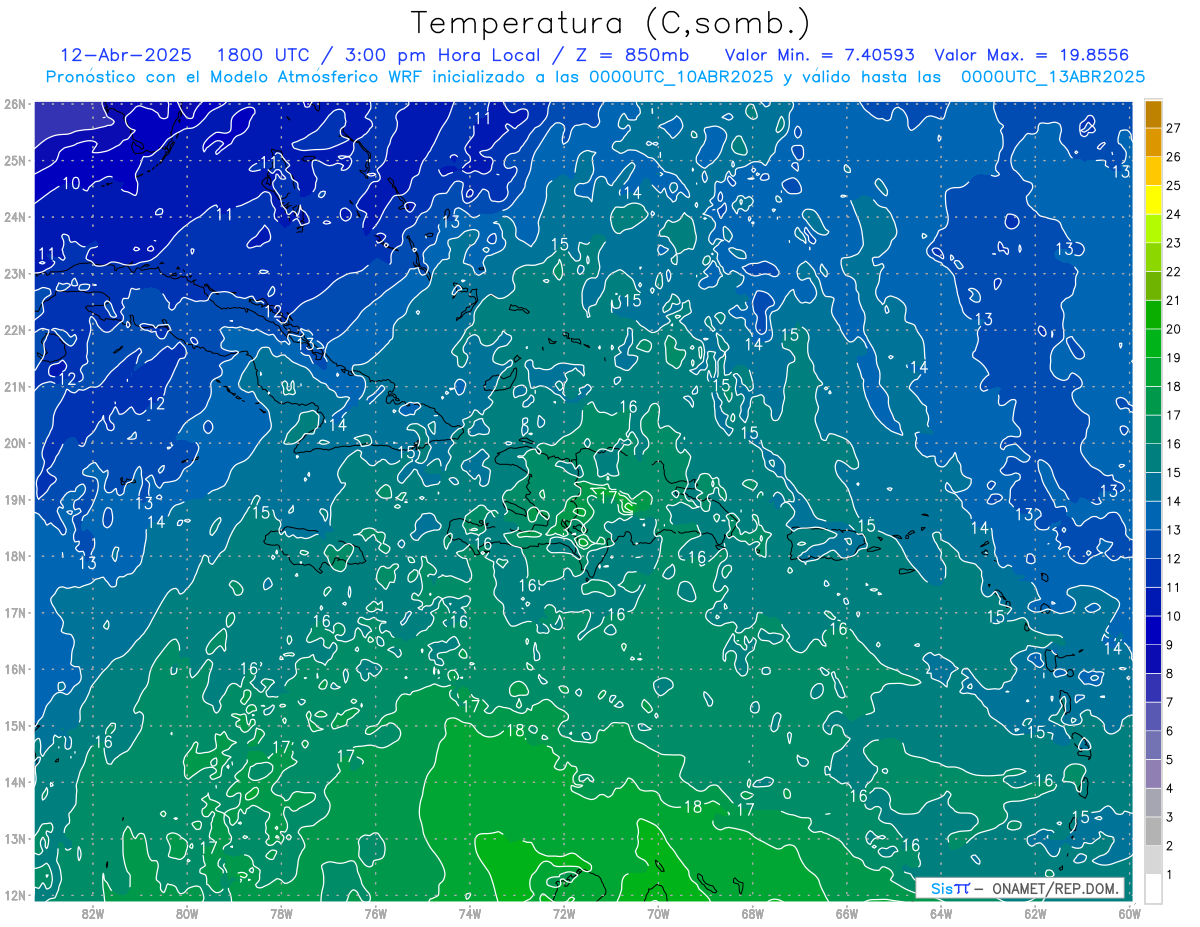This screenshot has height=927, width=1200.
Task: Click longitude axis label "62W"
Action: pyautogui.click(x=1035, y=913)
